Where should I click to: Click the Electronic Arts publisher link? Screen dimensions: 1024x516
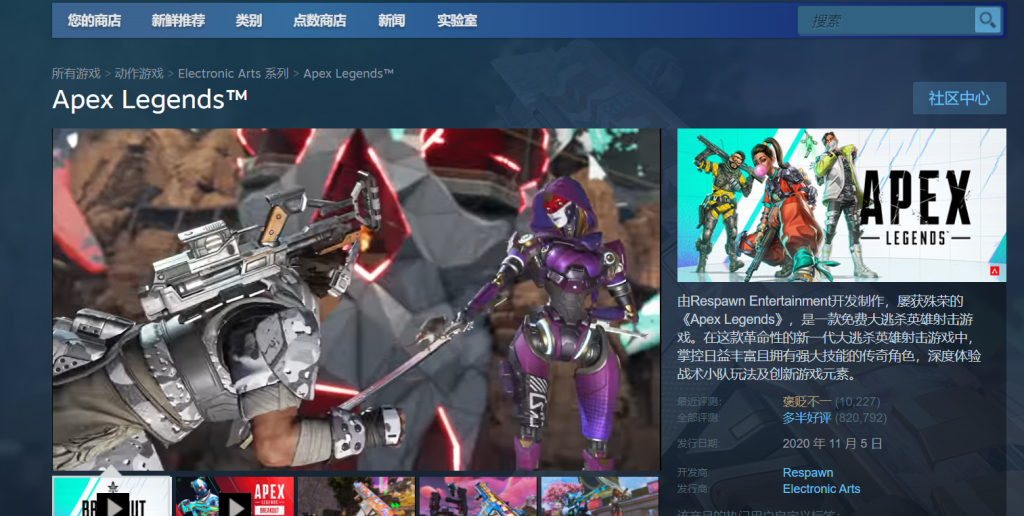click(x=821, y=489)
